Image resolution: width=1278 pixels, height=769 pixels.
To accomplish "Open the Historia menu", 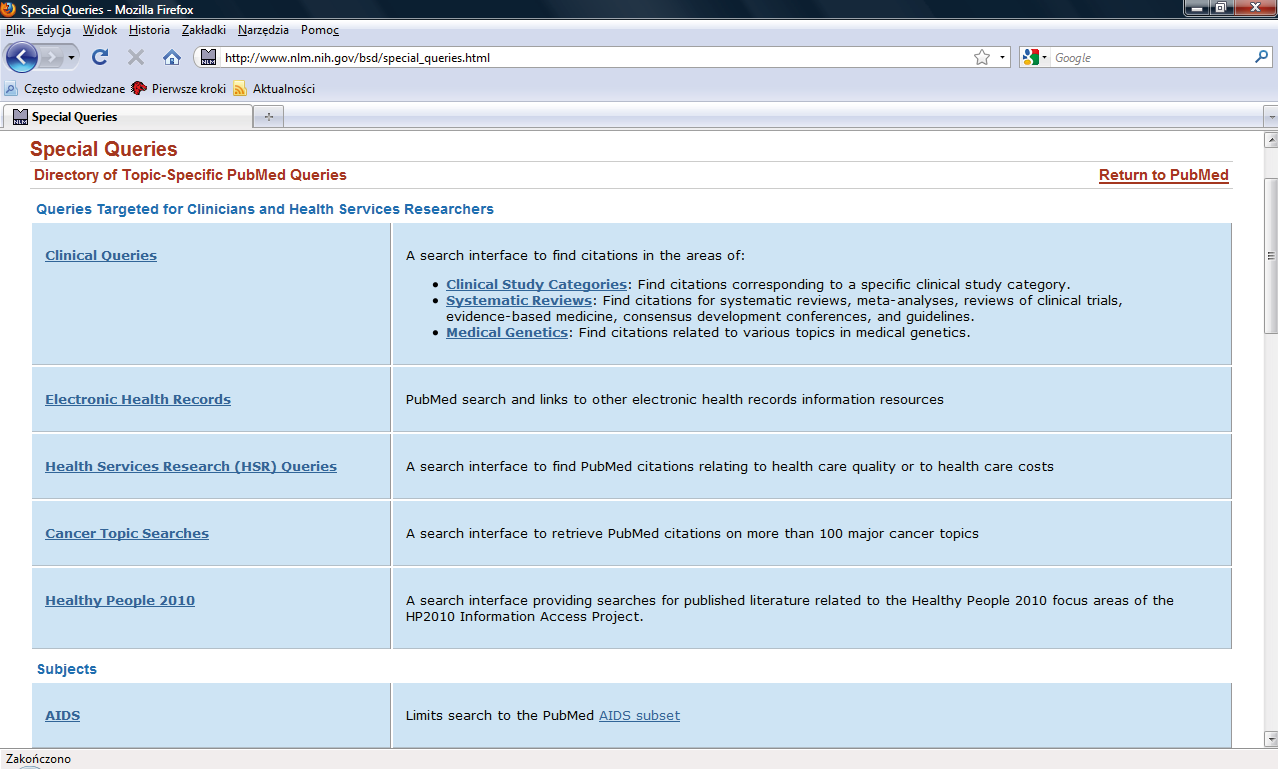I will click(149, 30).
